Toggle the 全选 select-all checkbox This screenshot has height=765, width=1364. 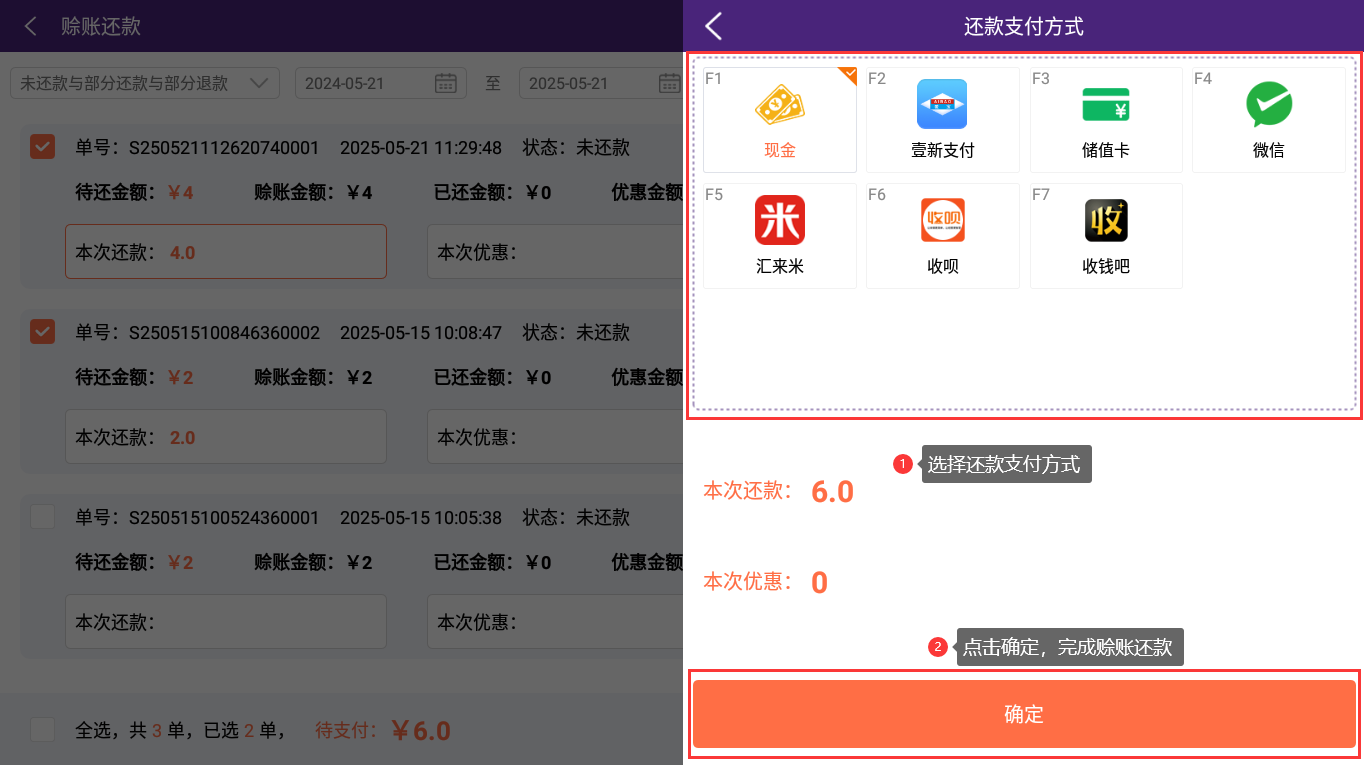[x=42, y=730]
